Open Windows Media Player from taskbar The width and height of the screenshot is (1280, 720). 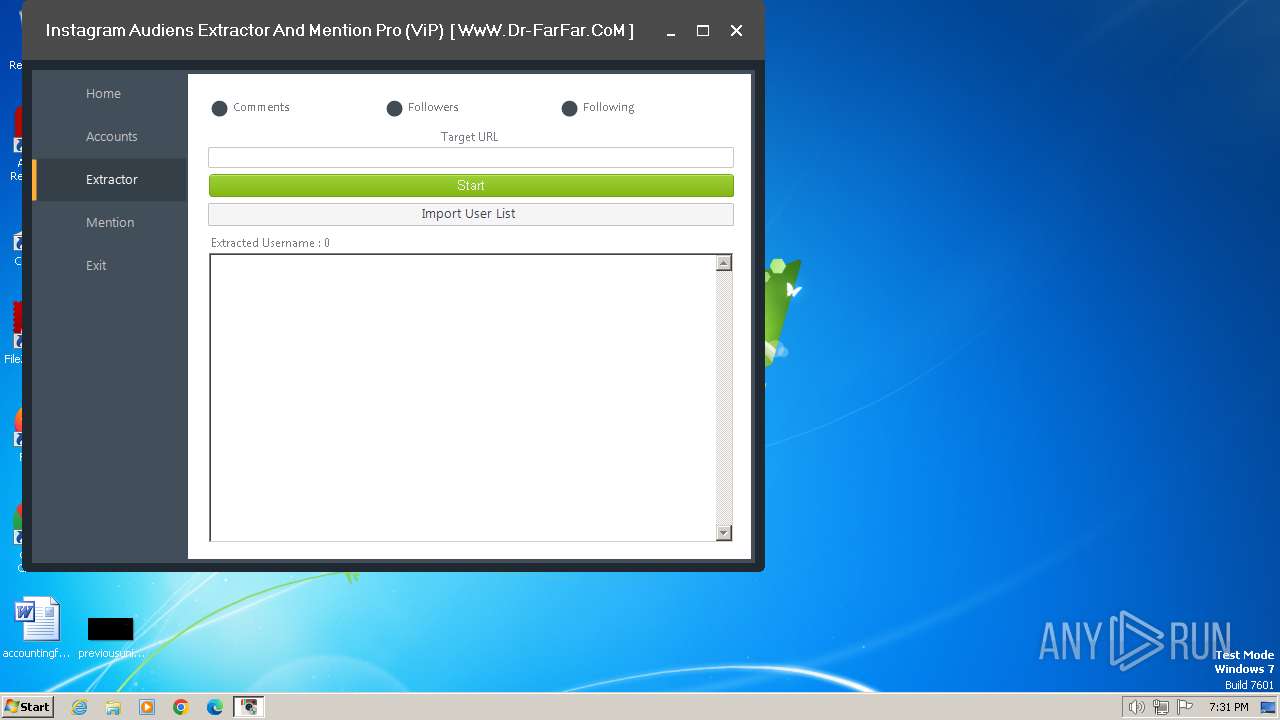(147, 707)
